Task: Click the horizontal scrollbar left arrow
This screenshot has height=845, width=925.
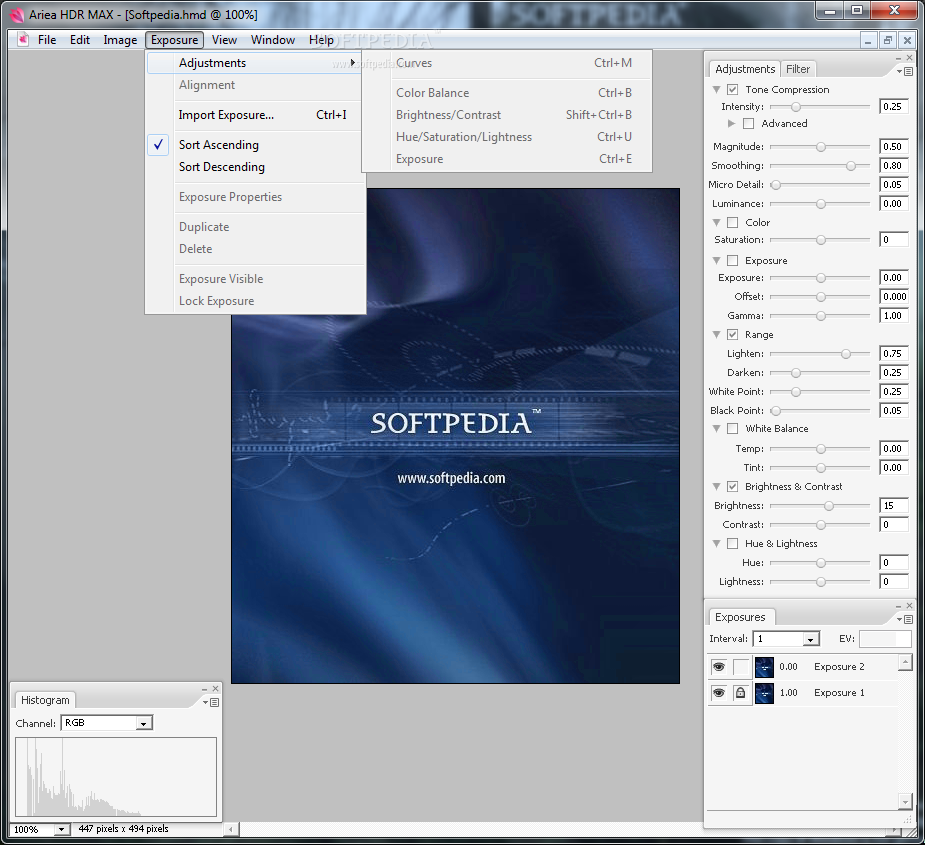Action: pos(231,829)
